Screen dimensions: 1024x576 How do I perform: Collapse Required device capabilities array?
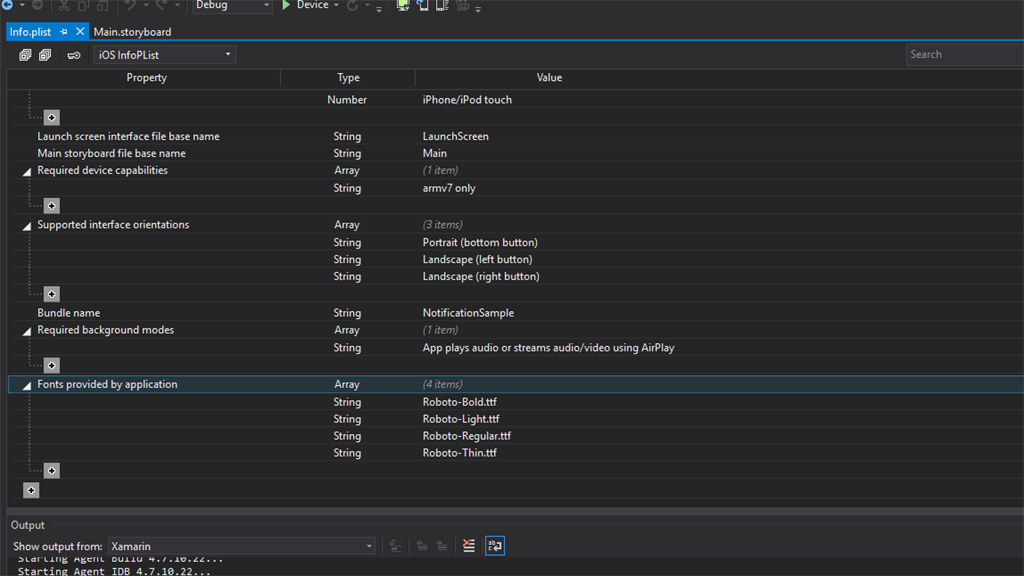27,171
